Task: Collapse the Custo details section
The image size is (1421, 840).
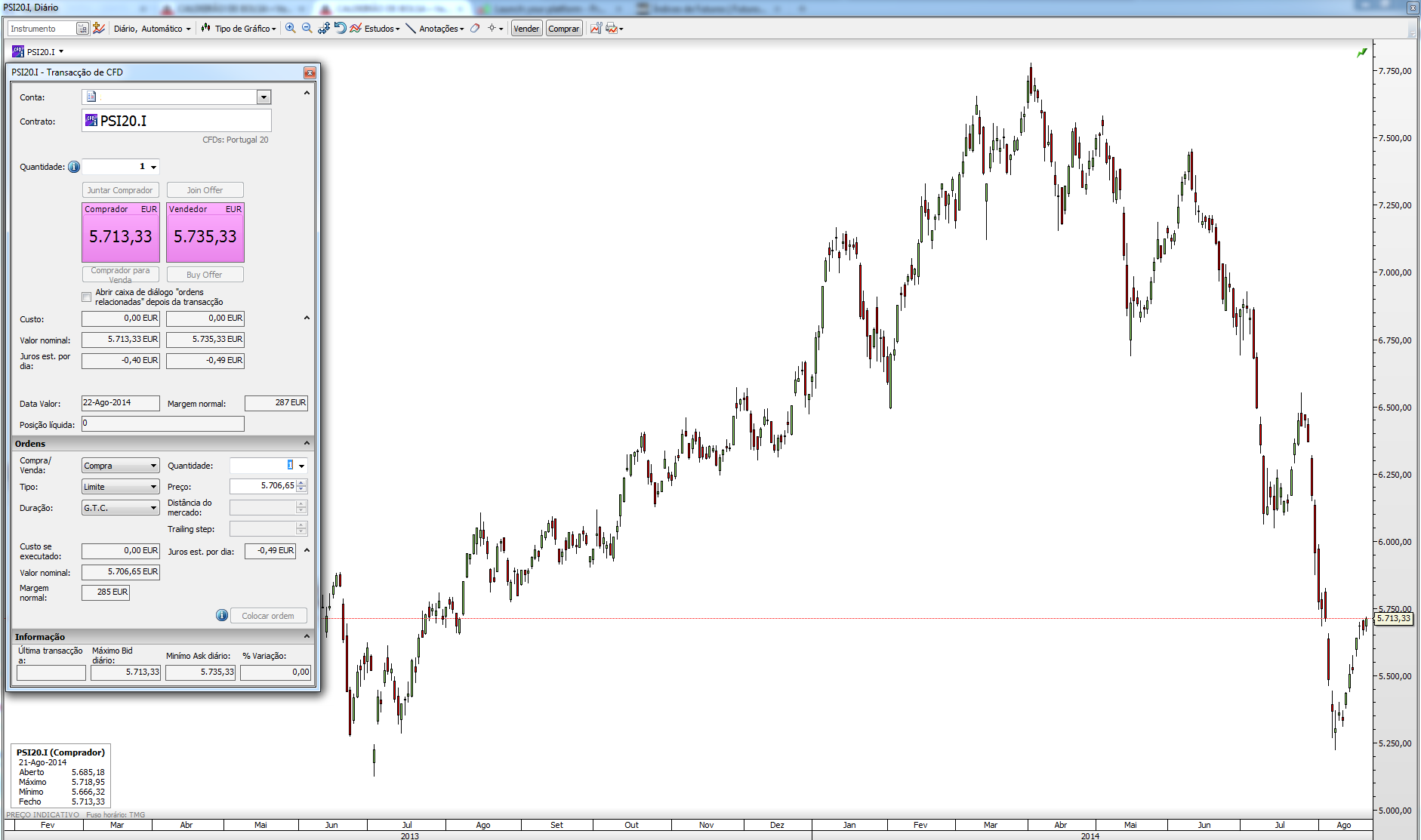Action: (307, 318)
